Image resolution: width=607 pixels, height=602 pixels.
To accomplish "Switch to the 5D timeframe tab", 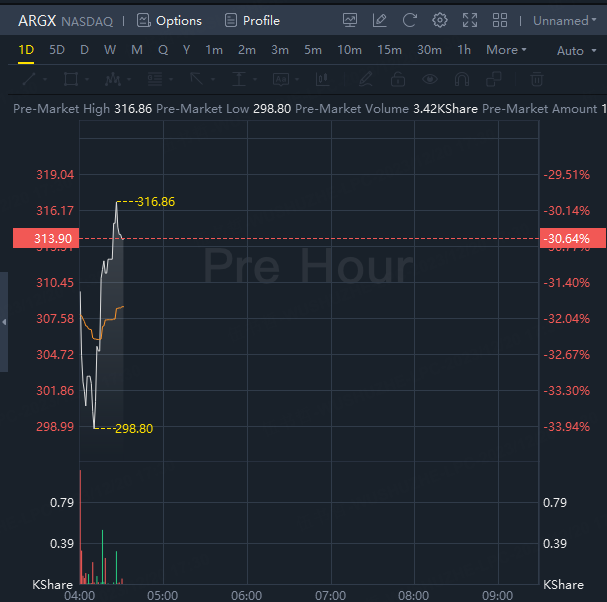I will click(x=57, y=50).
